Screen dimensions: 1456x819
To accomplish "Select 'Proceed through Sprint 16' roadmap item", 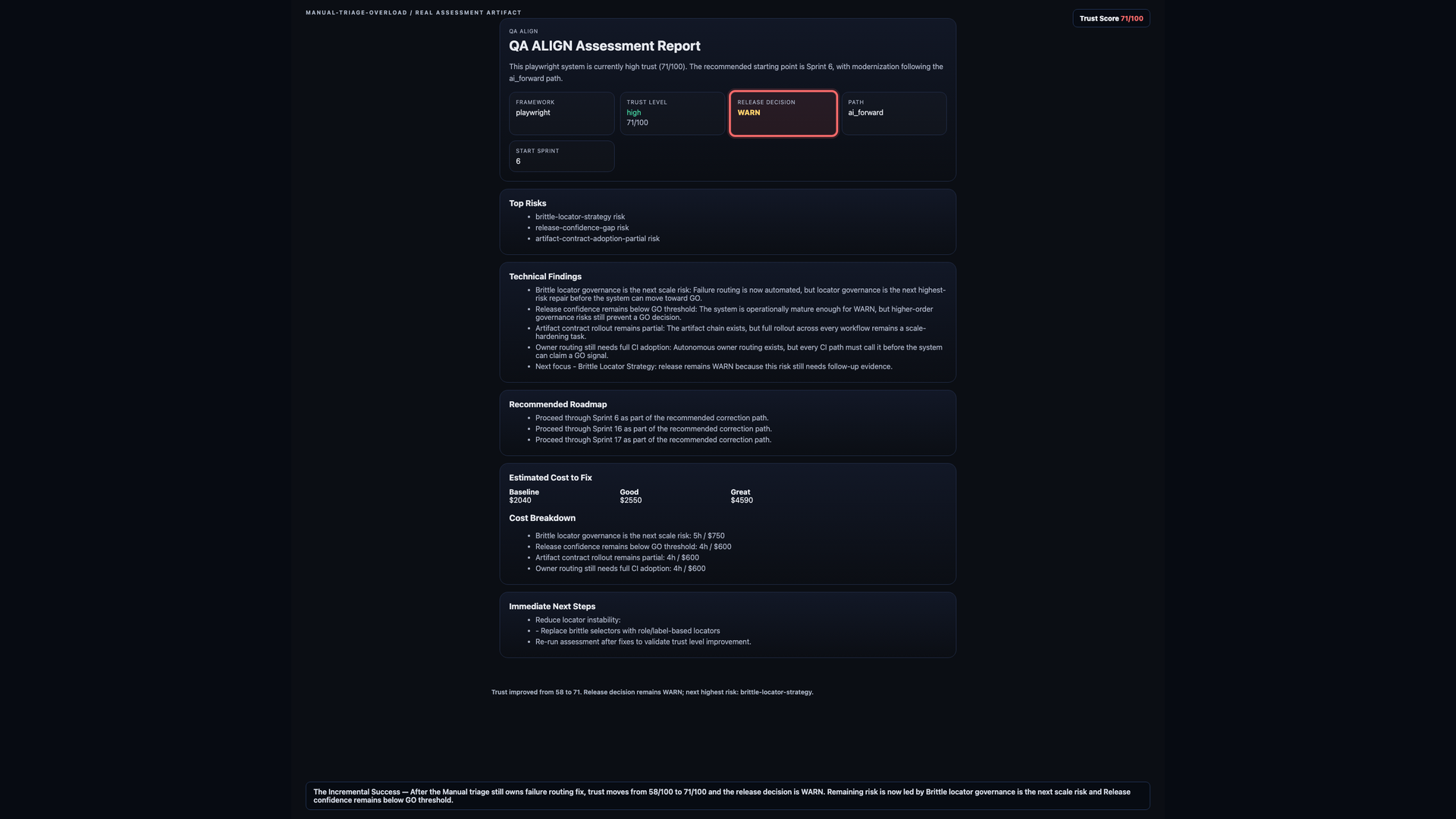I will coord(654,429).
